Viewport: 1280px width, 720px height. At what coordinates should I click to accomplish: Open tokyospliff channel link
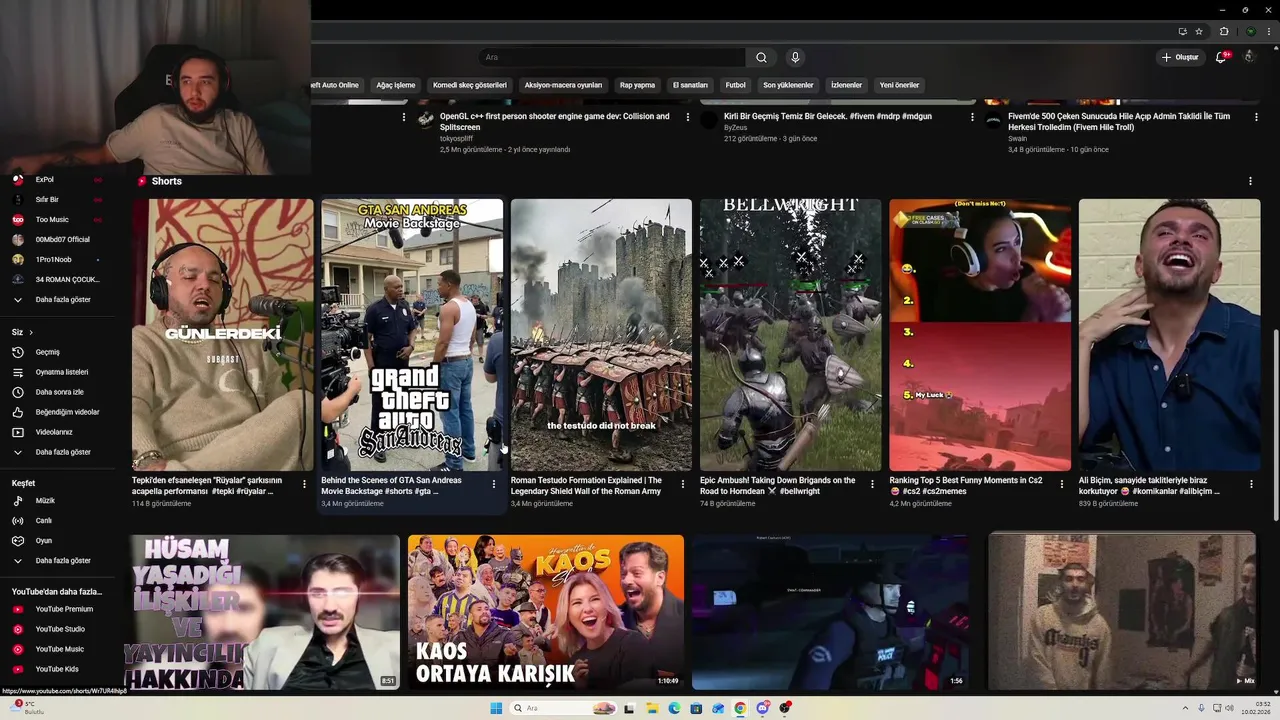click(x=456, y=139)
